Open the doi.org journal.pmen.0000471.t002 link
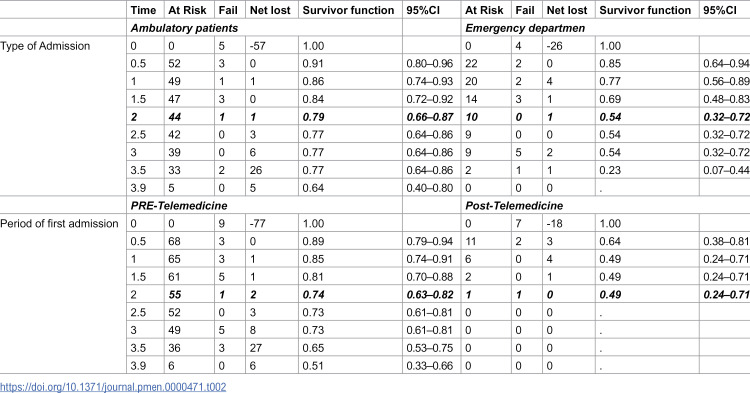This screenshot has width=750, height=393. pos(113,386)
